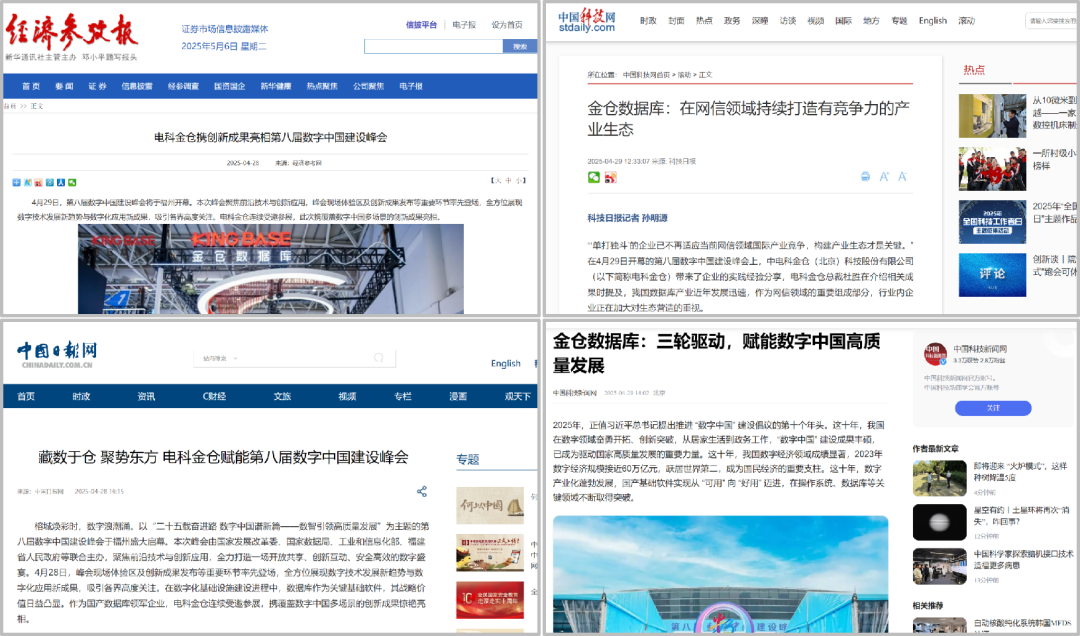The width and height of the screenshot is (1080, 636).
Task: Open 时政 in China Daily navigation bar
Action: 81,396
